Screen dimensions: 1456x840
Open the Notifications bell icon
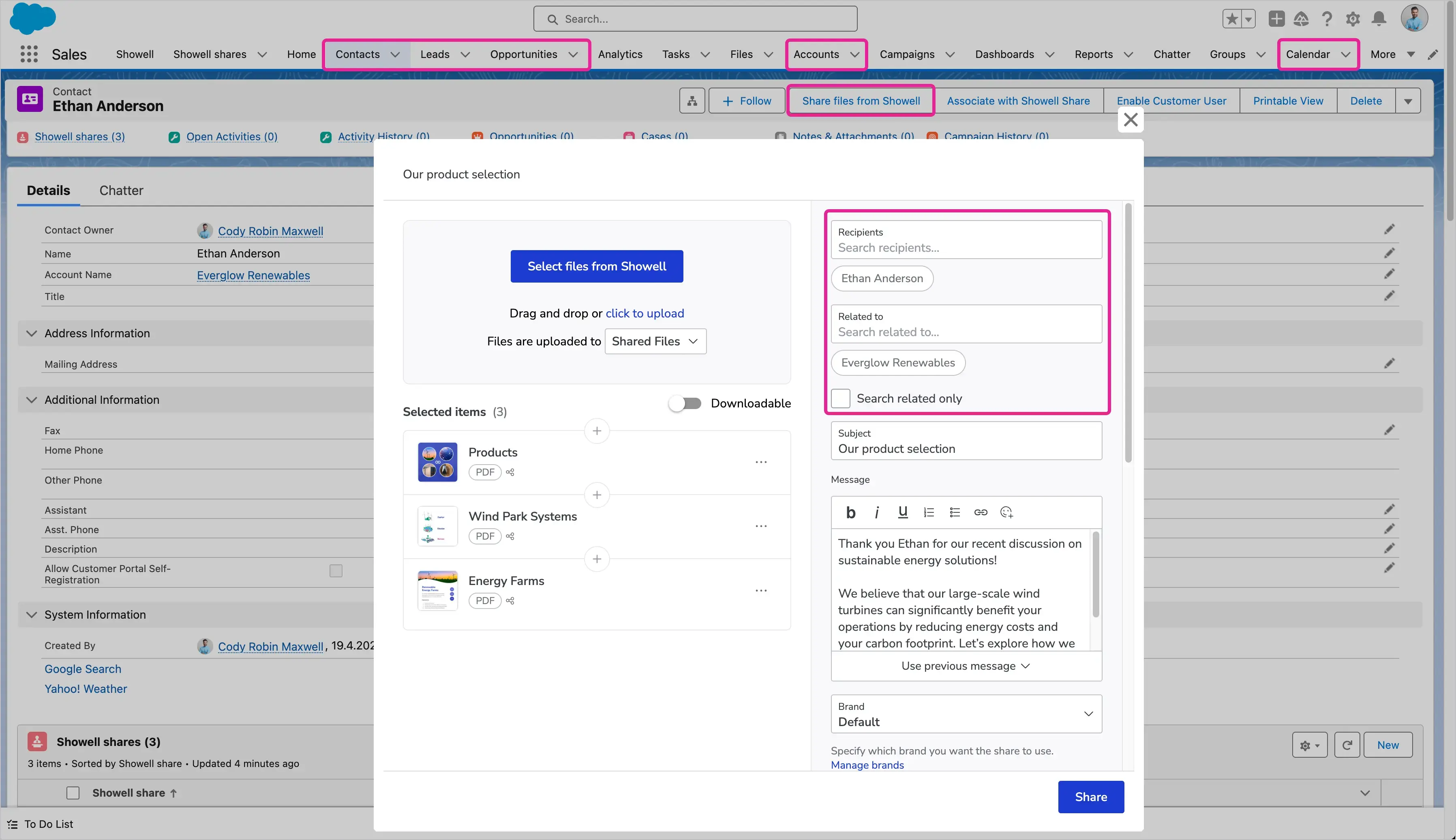click(x=1379, y=19)
